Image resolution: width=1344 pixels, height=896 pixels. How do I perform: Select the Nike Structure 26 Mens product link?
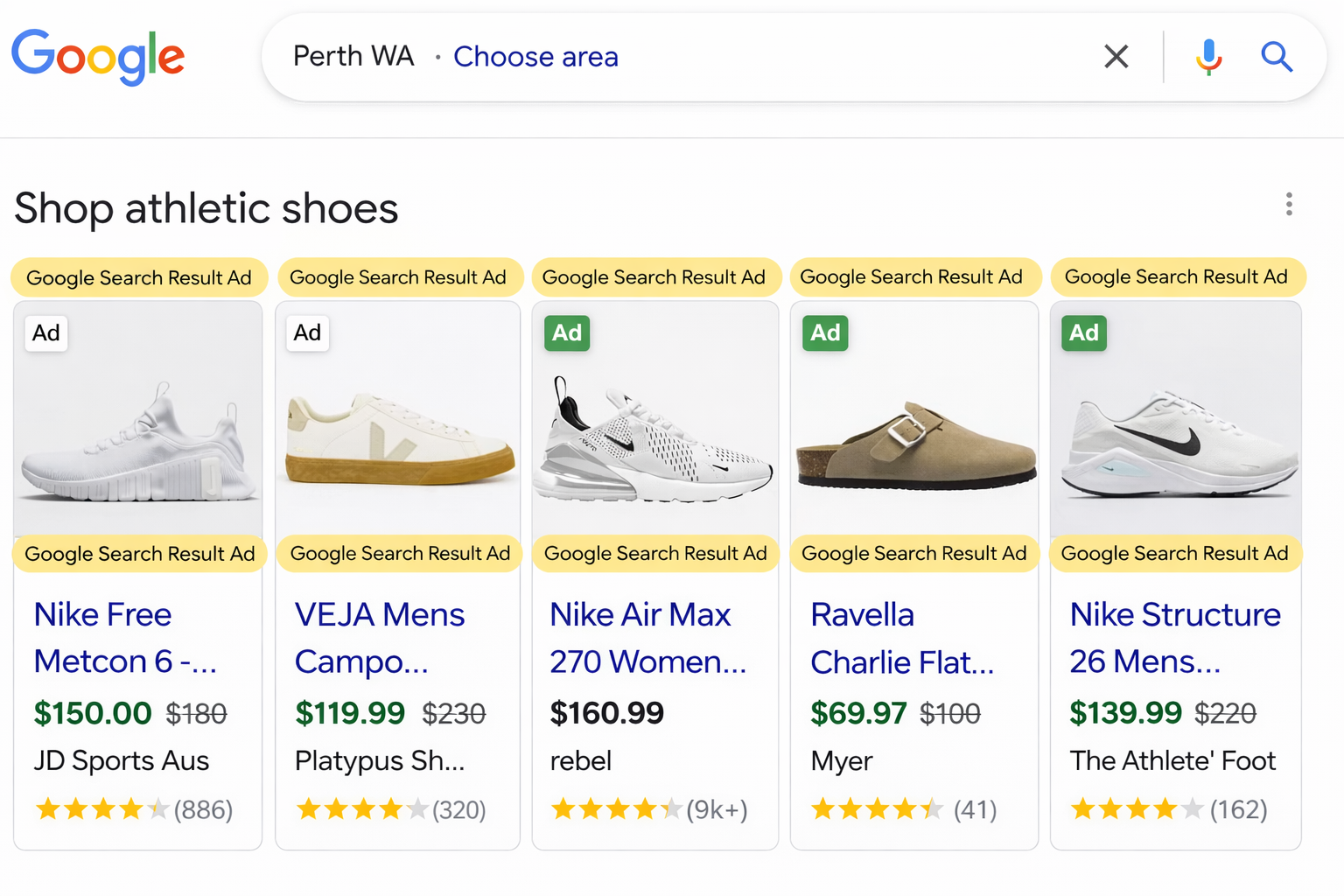[x=1174, y=638]
